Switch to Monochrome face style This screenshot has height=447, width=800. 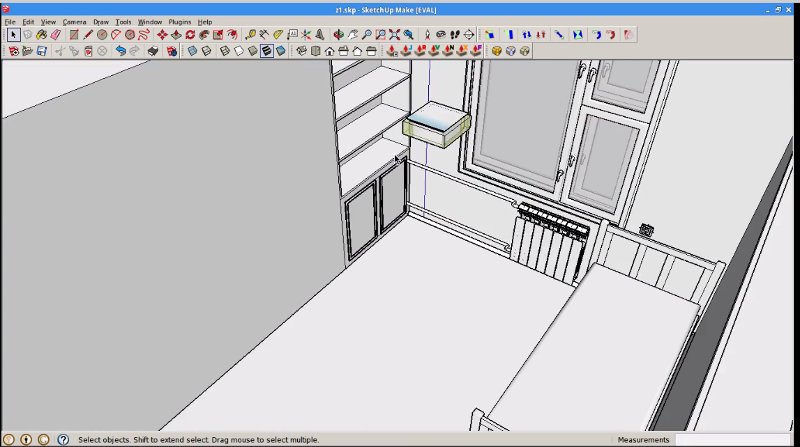coord(281,50)
